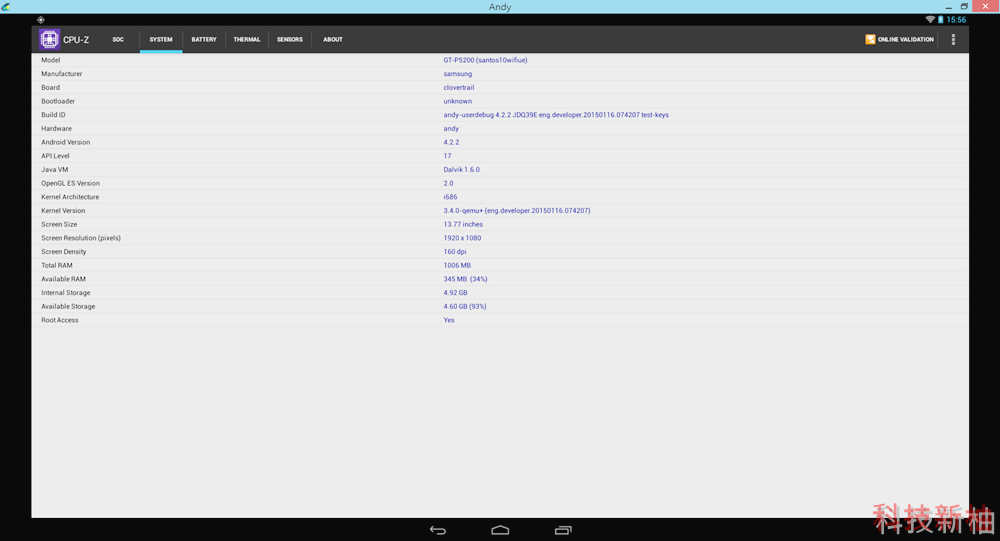Go to the ABOUT tab
The image size is (1000, 541).
pyautogui.click(x=333, y=40)
